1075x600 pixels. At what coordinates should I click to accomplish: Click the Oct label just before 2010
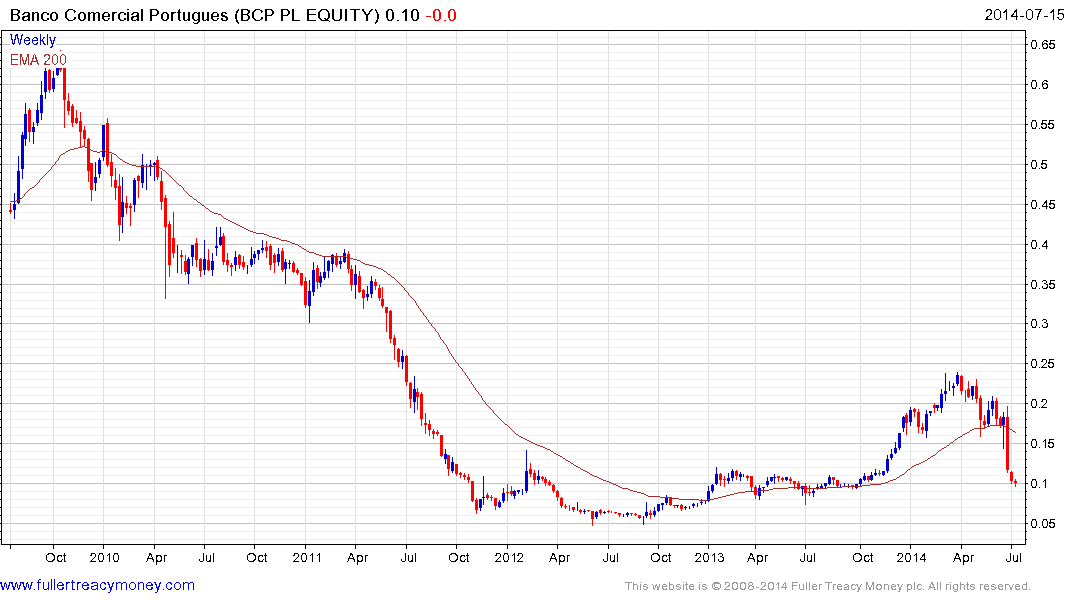56,557
